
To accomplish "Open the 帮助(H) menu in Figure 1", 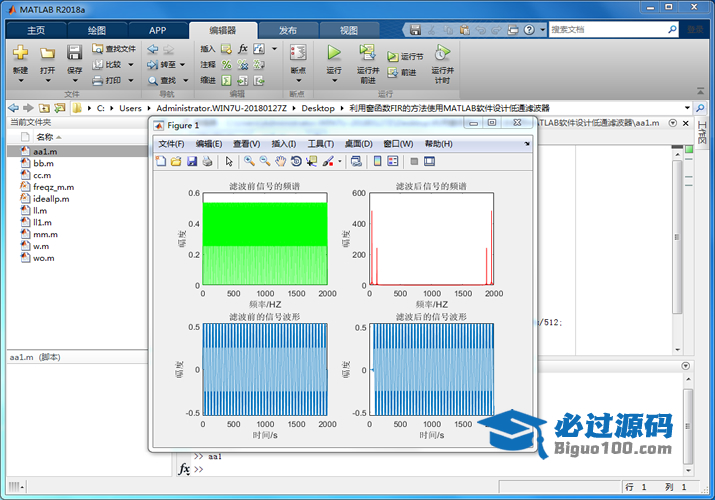I will click(439, 144).
